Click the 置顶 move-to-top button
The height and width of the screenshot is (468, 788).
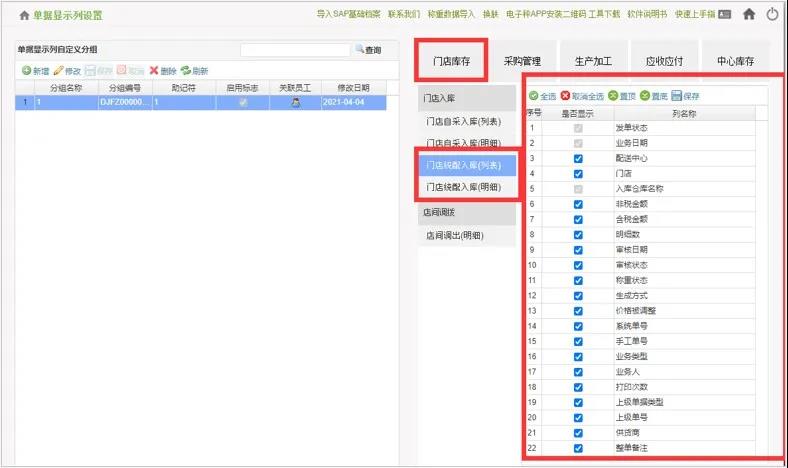point(622,96)
